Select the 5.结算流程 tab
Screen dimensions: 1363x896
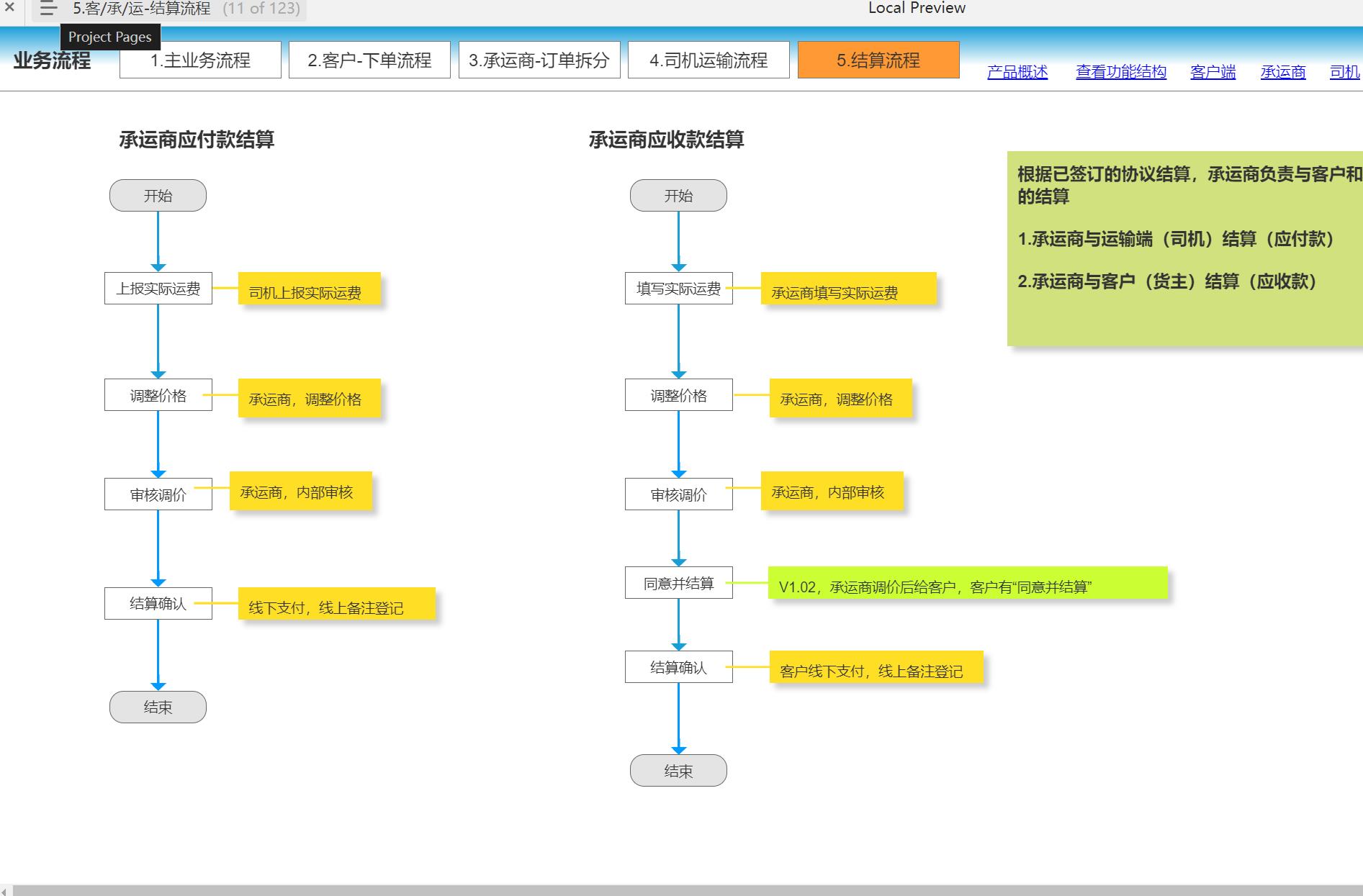pyautogui.click(x=878, y=60)
